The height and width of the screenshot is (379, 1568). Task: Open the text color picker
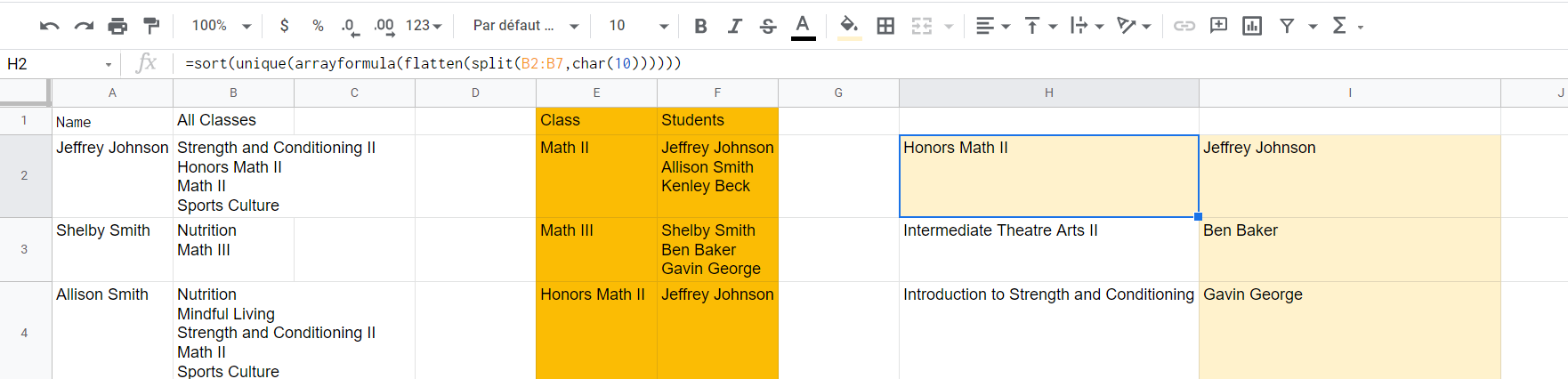[803, 26]
